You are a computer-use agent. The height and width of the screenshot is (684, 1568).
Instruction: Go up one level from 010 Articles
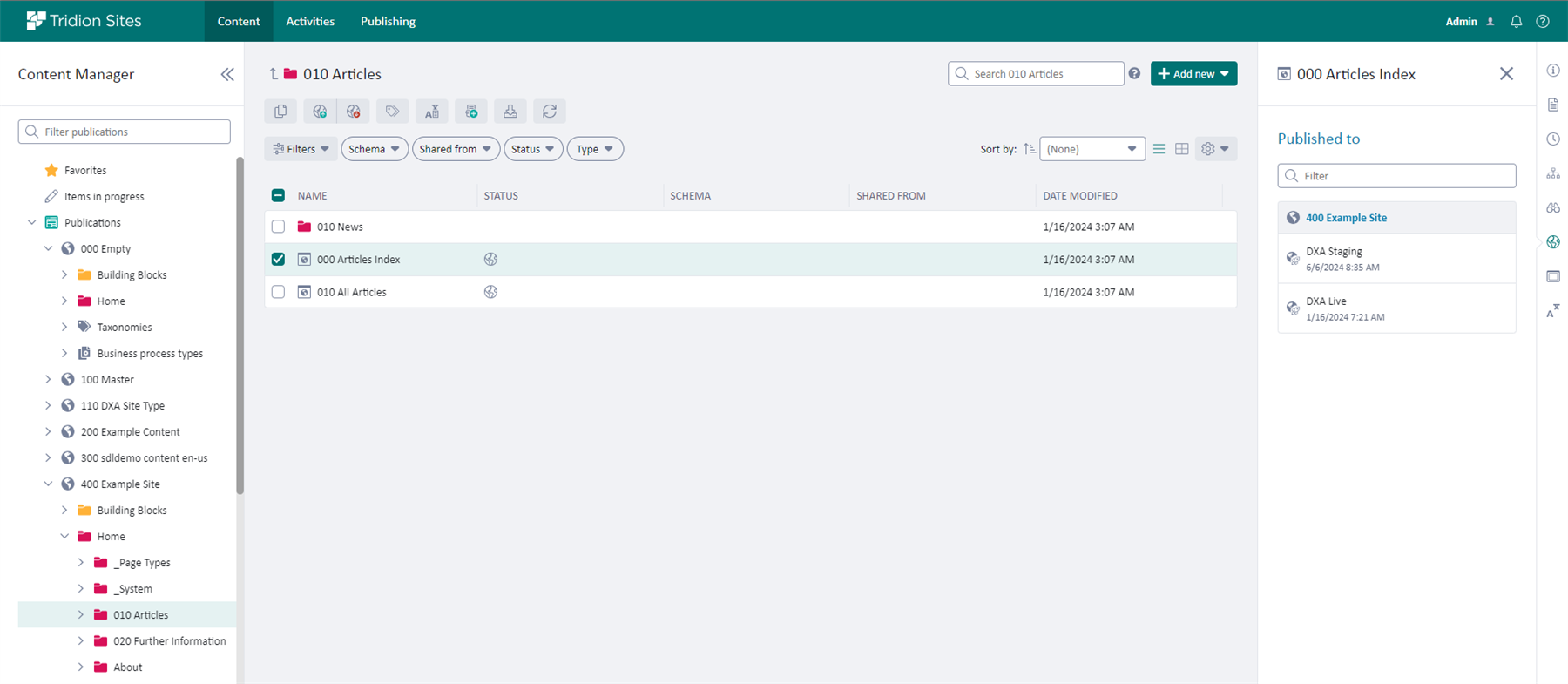tap(274, 74)
